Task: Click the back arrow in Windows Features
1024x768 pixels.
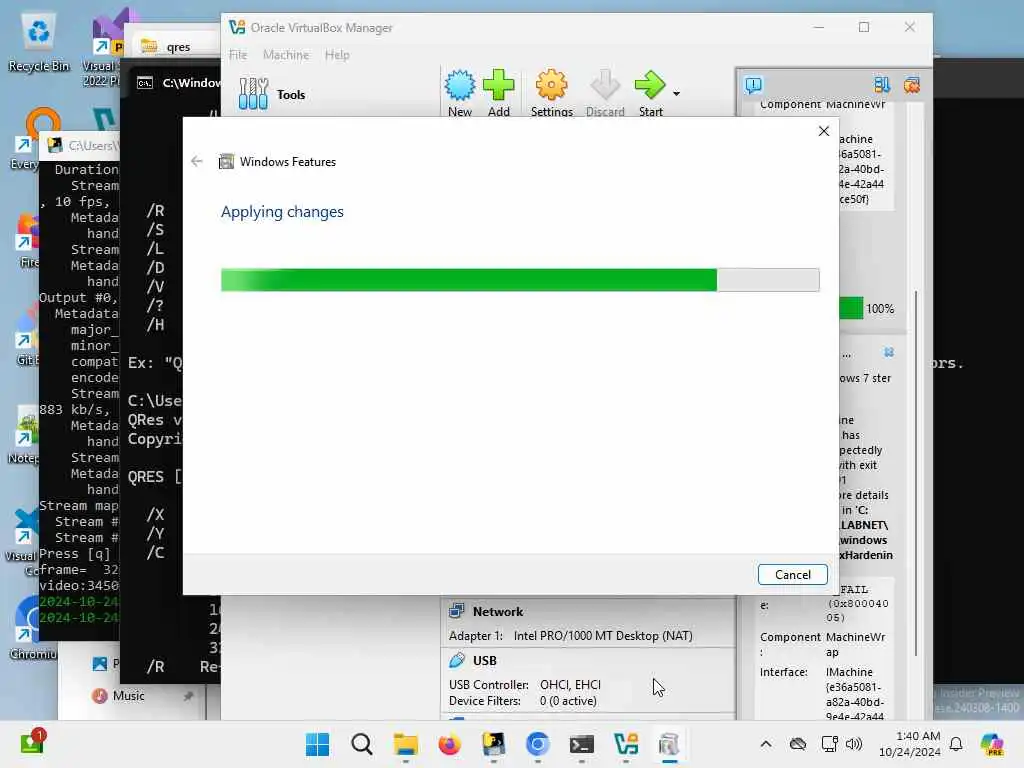Action: [x=197, y=161]
